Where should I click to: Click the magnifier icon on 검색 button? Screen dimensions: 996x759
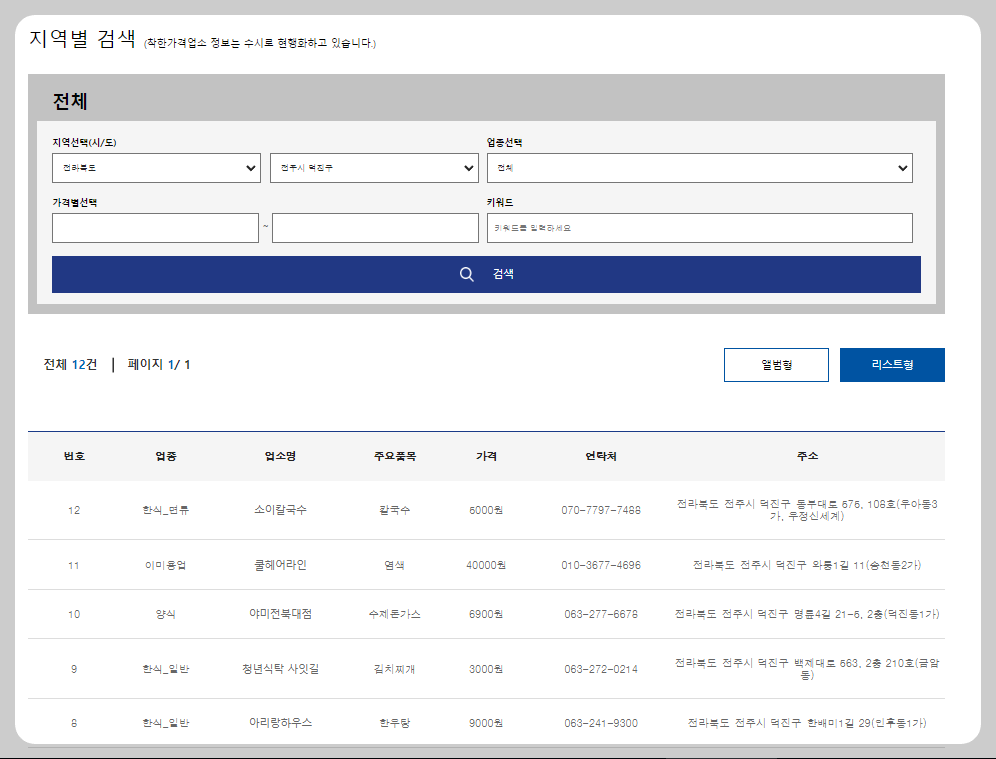[466, 273]
